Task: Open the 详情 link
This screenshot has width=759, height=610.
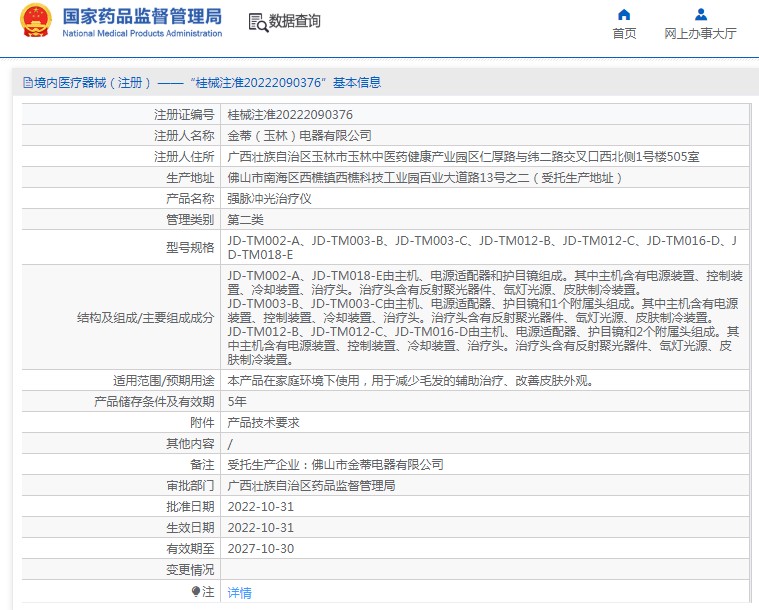Action: point(240,593)
